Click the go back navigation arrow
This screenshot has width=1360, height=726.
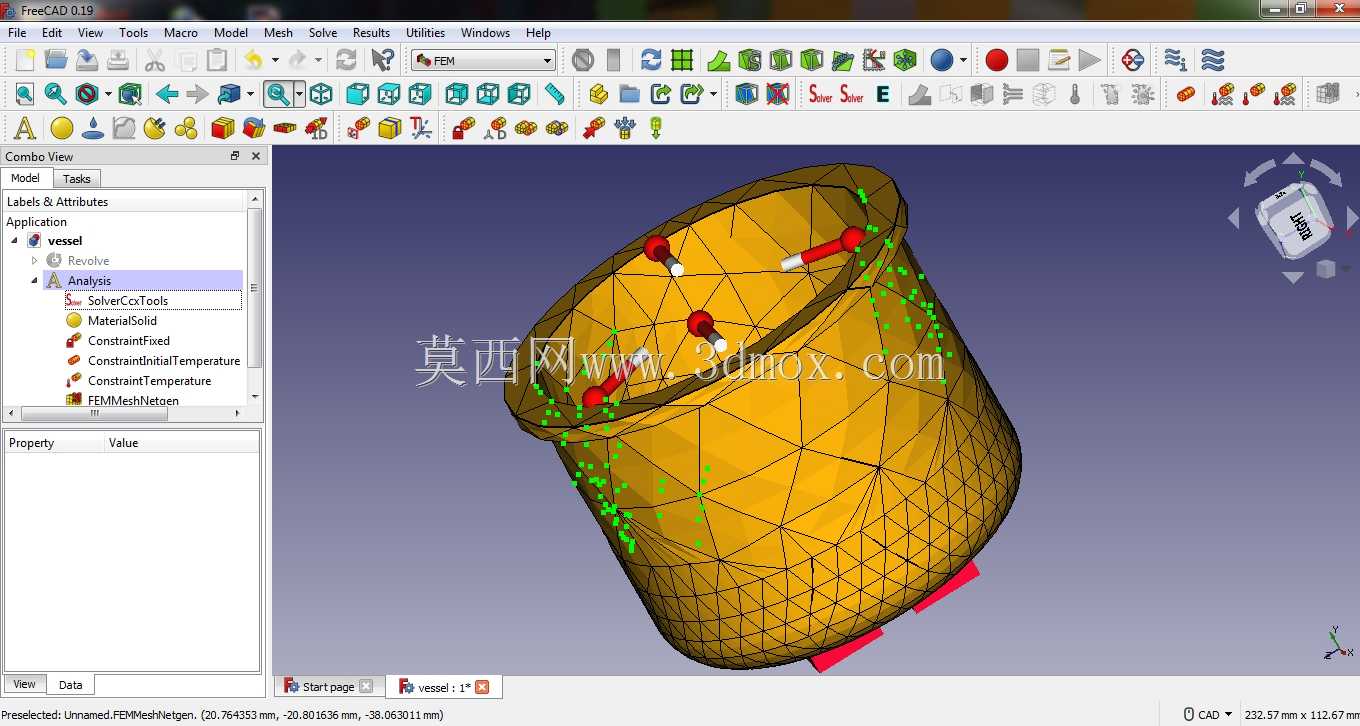167,94
